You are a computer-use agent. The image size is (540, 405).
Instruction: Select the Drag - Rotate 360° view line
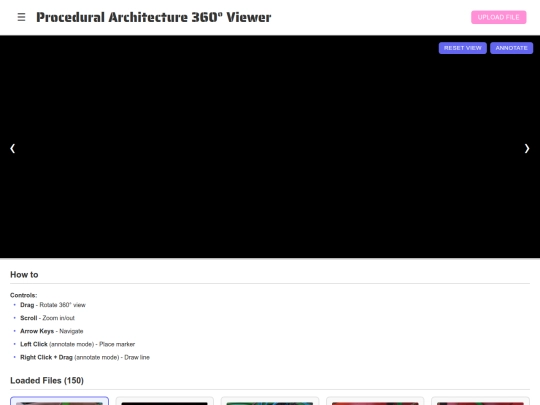[x=53, y=305]
